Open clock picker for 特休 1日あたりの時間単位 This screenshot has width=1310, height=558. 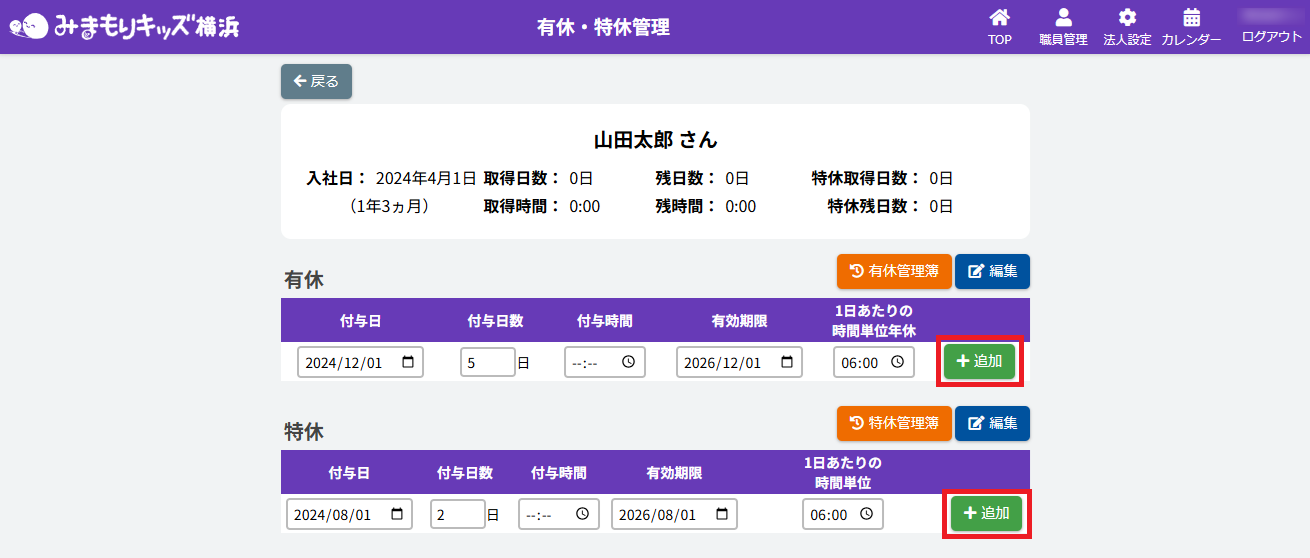pos(866,514)
